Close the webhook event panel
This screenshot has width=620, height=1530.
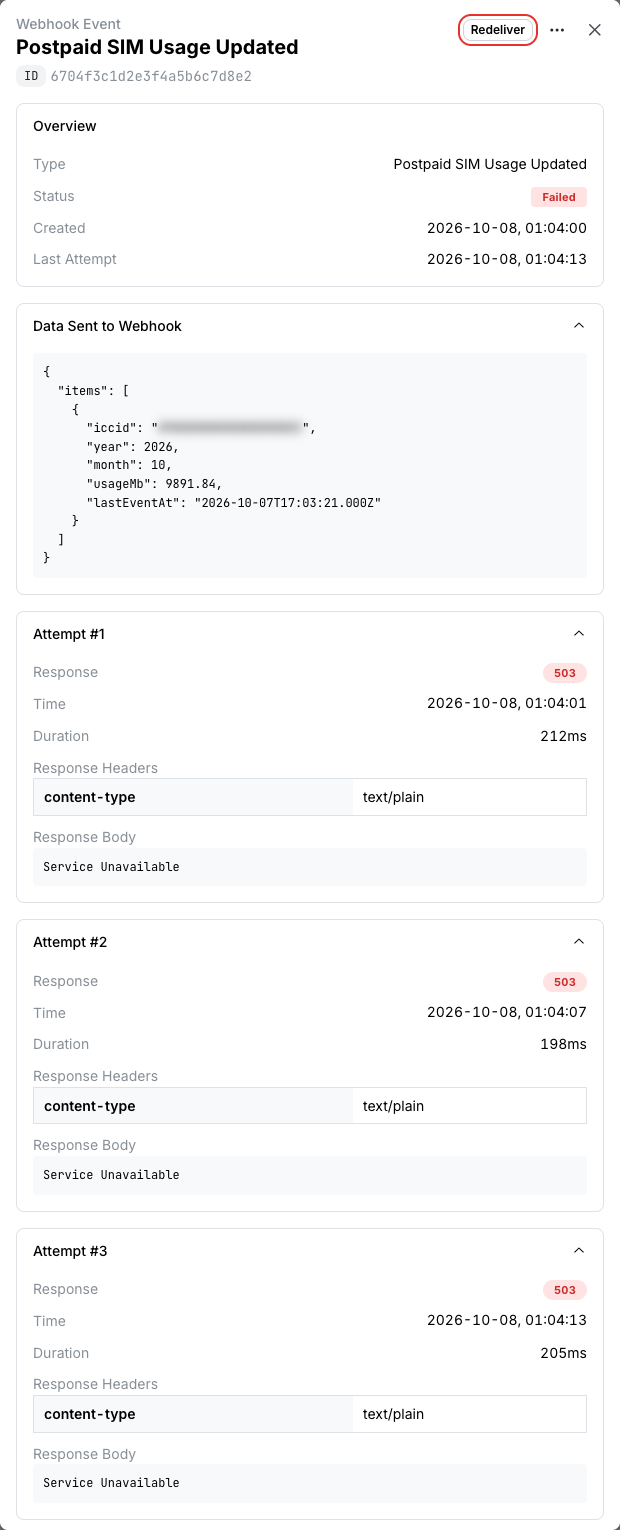595,30
